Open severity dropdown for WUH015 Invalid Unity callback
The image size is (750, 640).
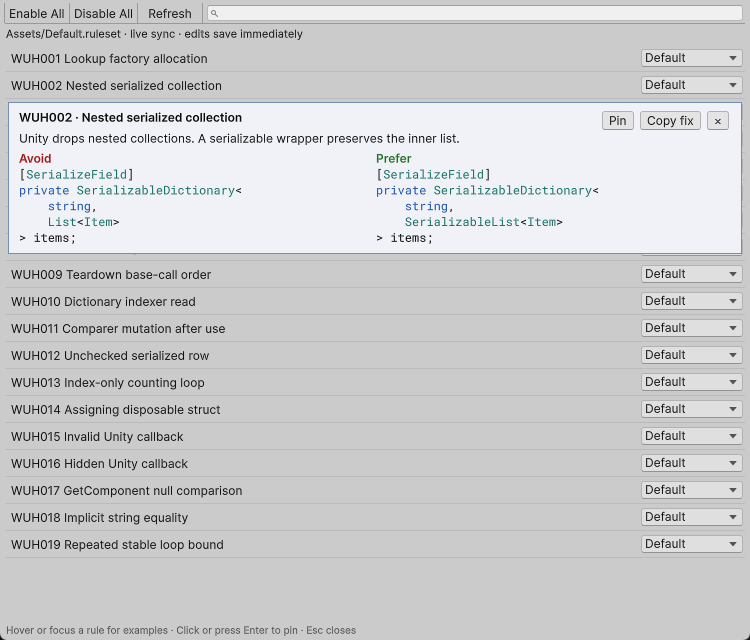(x=691, y=436)
